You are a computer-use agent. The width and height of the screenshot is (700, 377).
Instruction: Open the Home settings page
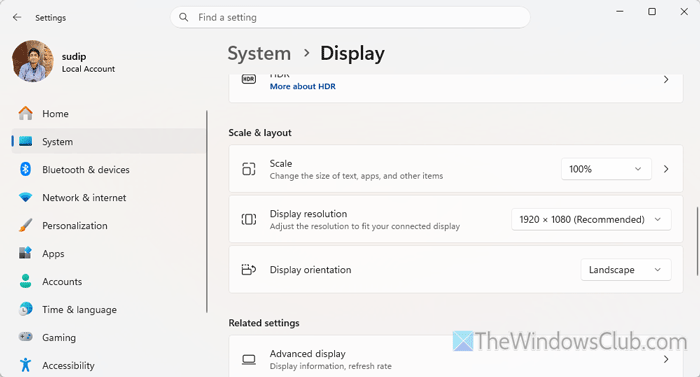tap(109, 113)
